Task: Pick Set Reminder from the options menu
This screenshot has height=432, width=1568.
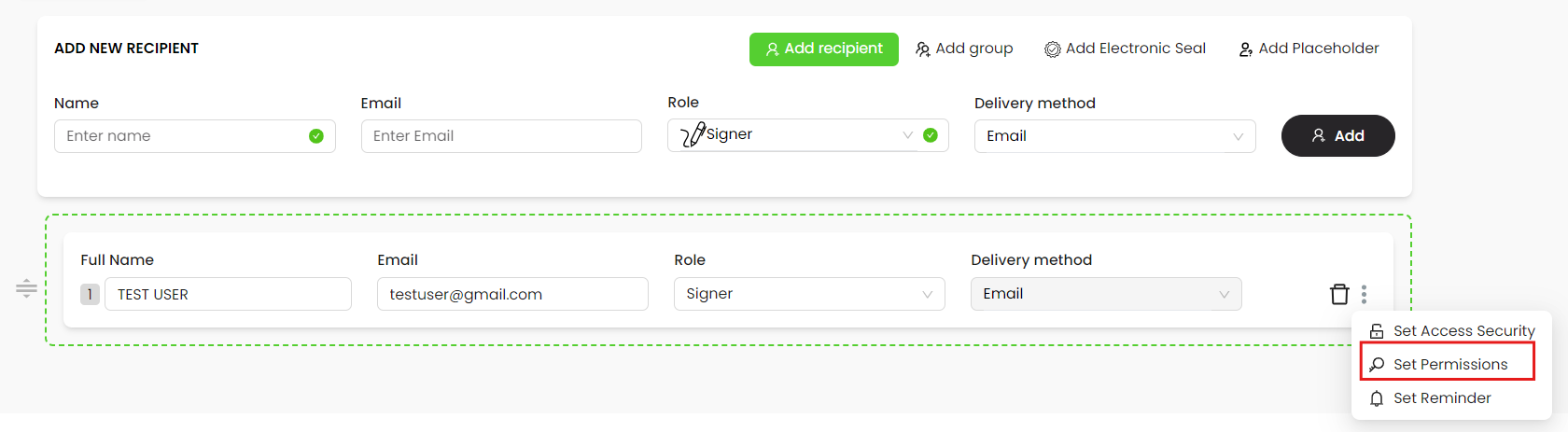Action: [1441, 398]
